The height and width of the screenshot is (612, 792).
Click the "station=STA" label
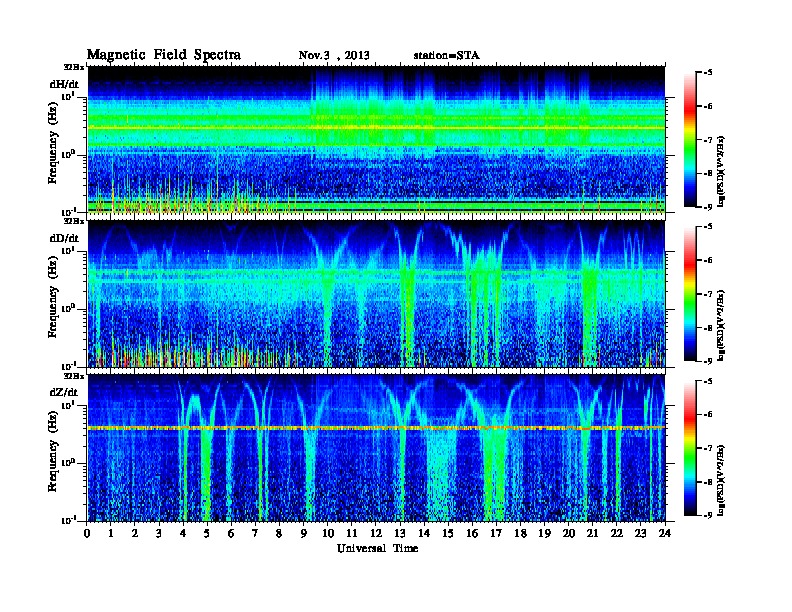[447, 55]
